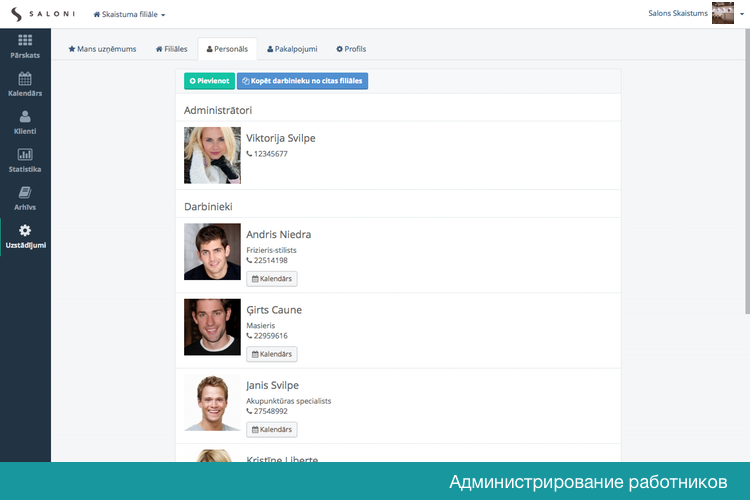Go to Klienti in the sidebar
The width and height of the screenshot is (750, 500).
(x=25, y=122)
